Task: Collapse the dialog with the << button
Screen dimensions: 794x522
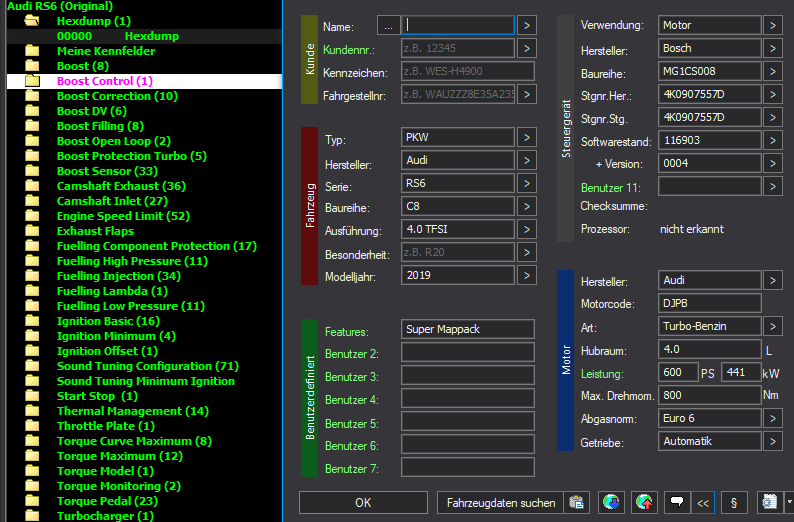Action: [703, 502]
